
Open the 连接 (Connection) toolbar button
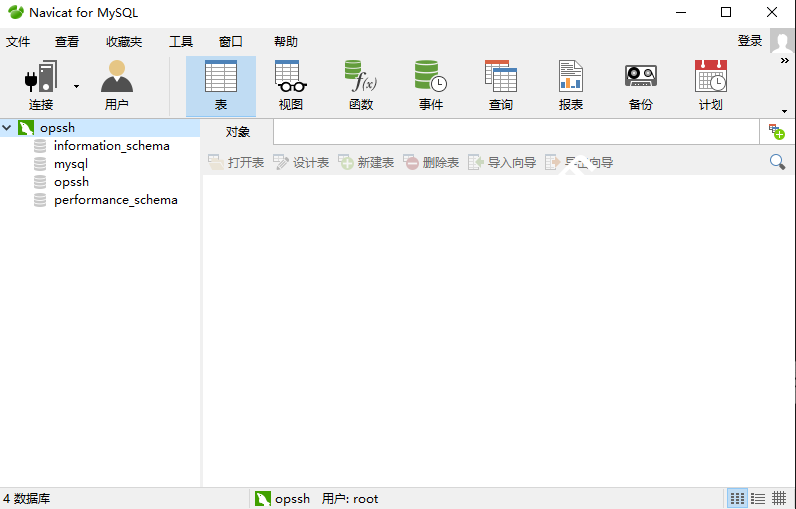[x=41, y=85]
